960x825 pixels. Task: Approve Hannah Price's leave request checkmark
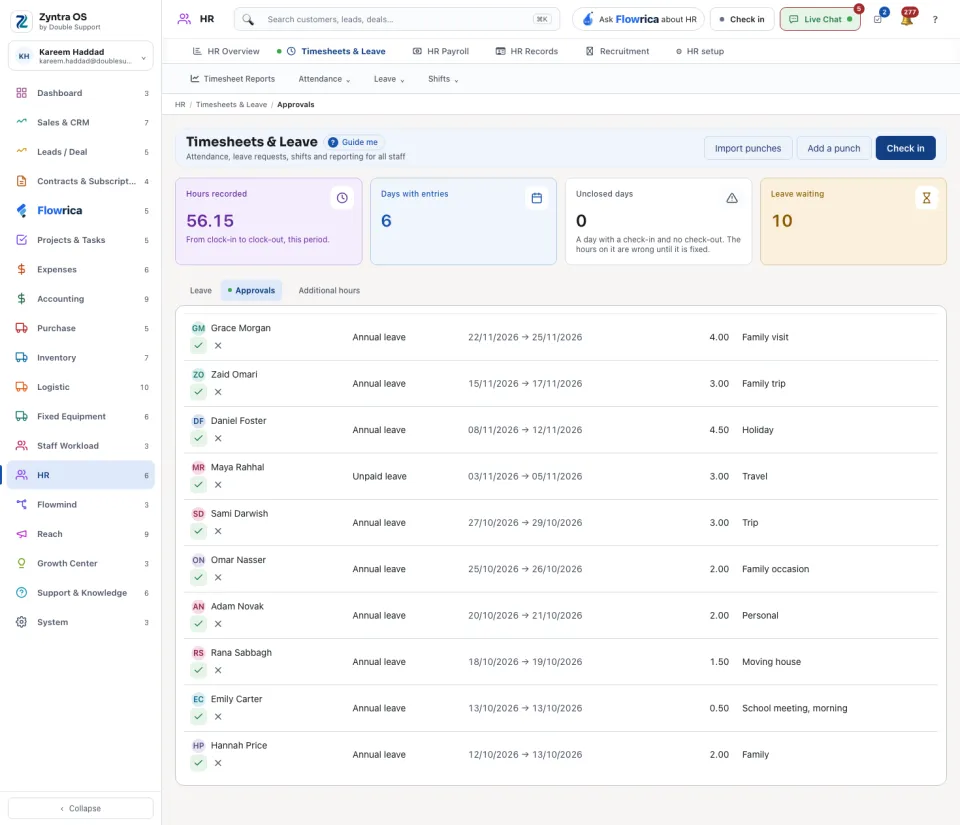click(x=198, y=763)
